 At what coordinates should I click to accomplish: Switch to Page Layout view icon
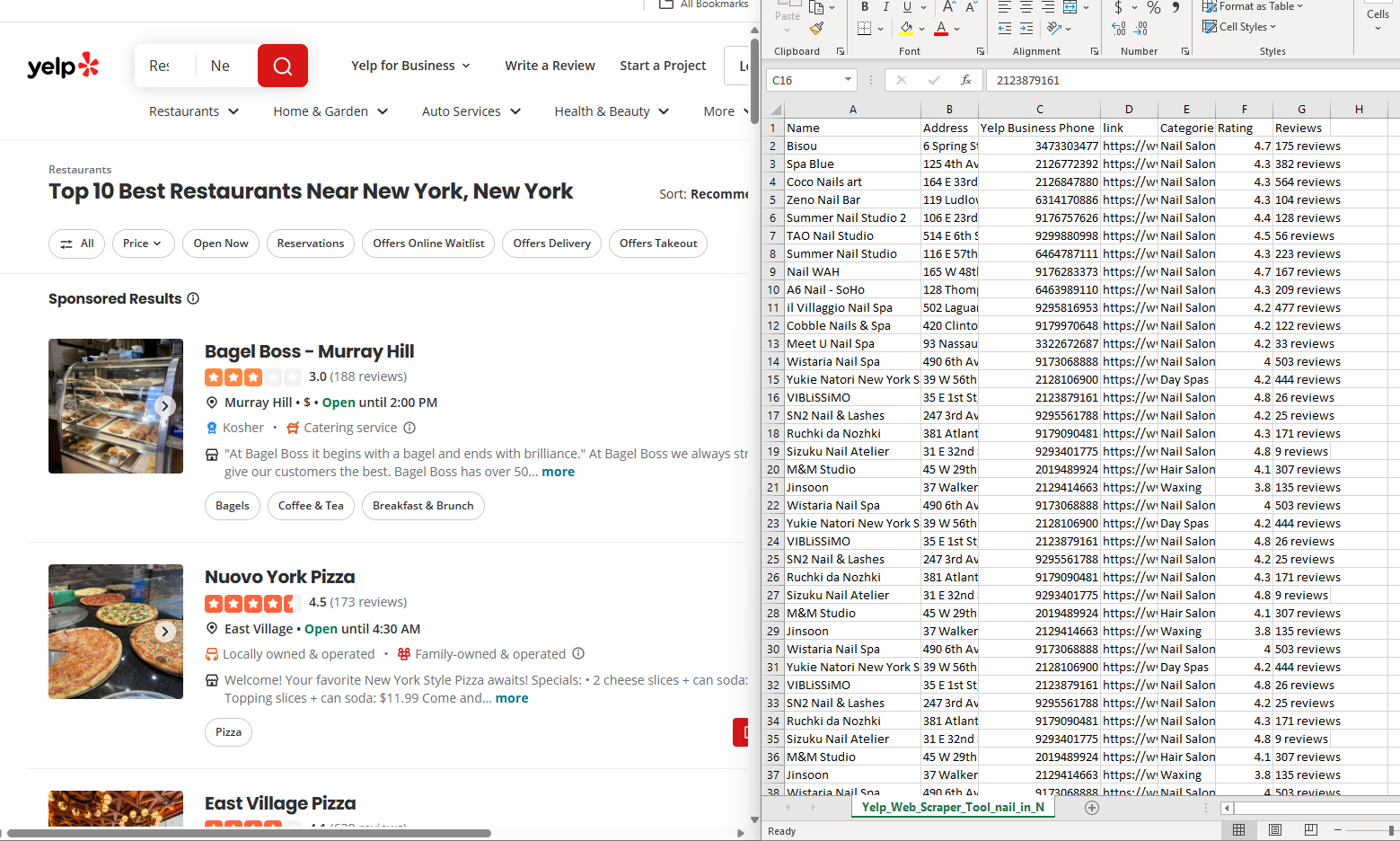pos(1275,830)
